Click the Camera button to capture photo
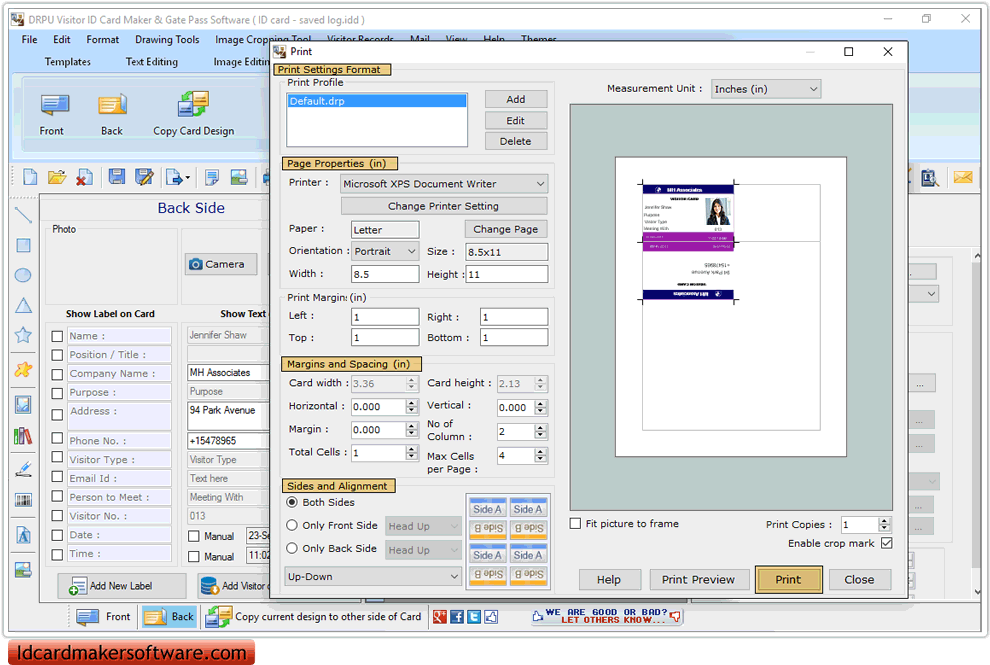This screenshot has height=665, width=990. pyautogui.click(x=220, y=264)
